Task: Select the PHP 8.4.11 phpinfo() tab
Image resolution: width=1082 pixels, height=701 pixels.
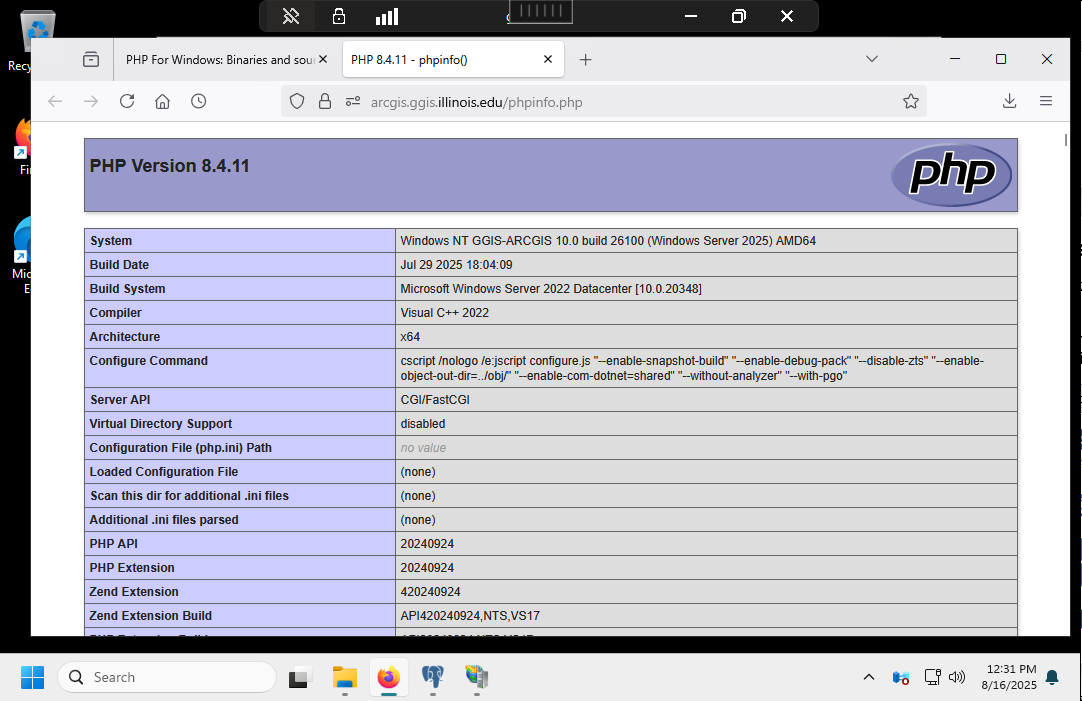Action: coord(440,59)
